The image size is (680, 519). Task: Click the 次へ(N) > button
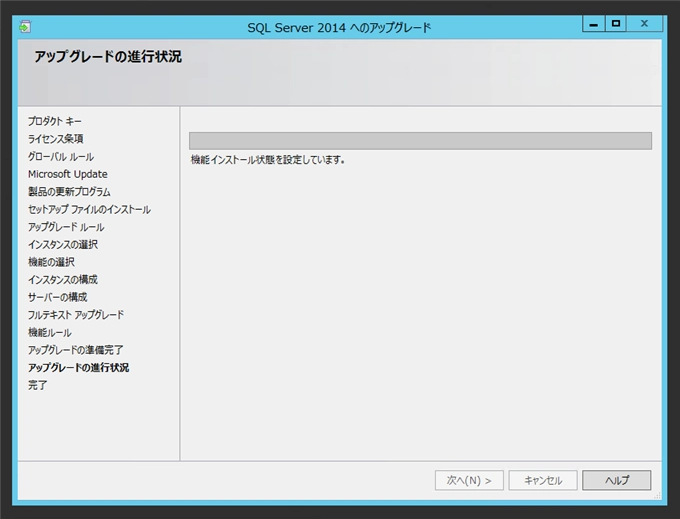(x=469, y=480)
